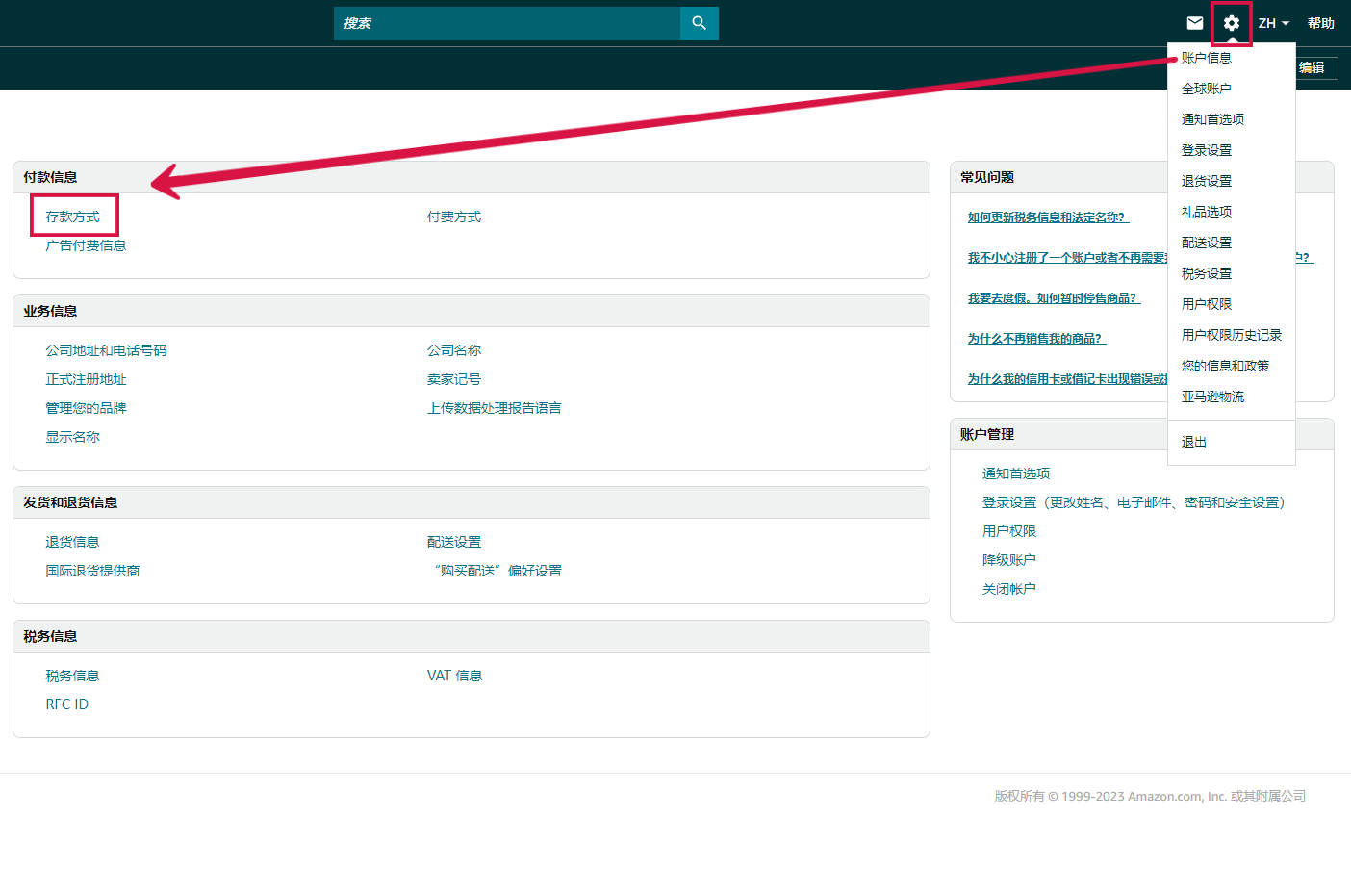Click into the 搜索 search field

[x=506, y=23]
